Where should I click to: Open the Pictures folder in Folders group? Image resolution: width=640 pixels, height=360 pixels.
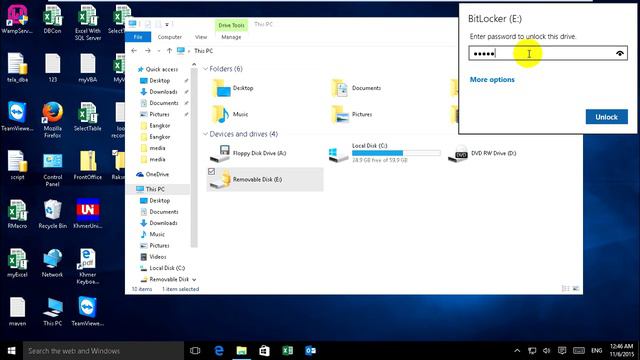(352, 115)
